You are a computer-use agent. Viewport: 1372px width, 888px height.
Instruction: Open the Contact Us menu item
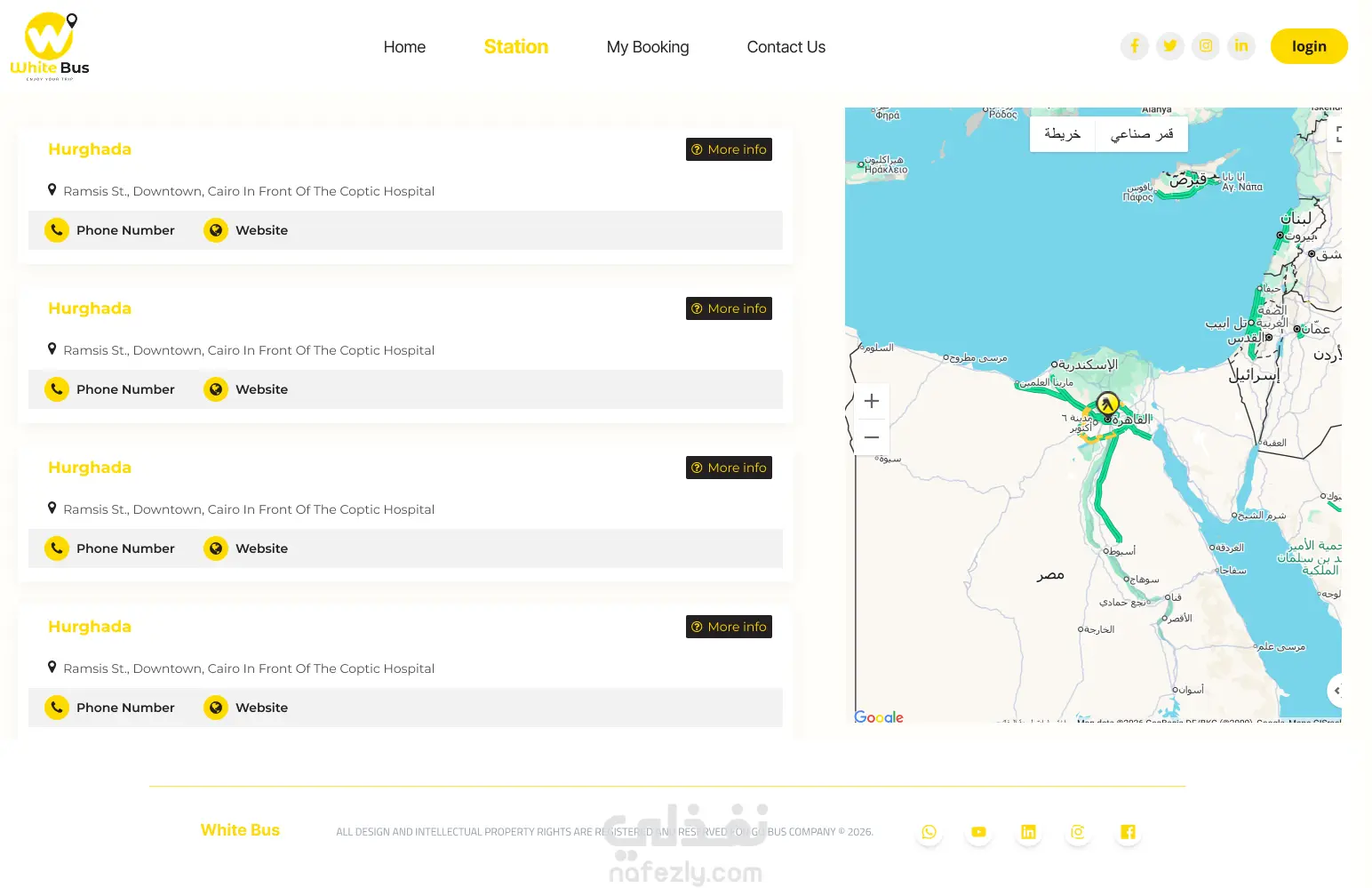pyautogui.click(x=786, y=47)
